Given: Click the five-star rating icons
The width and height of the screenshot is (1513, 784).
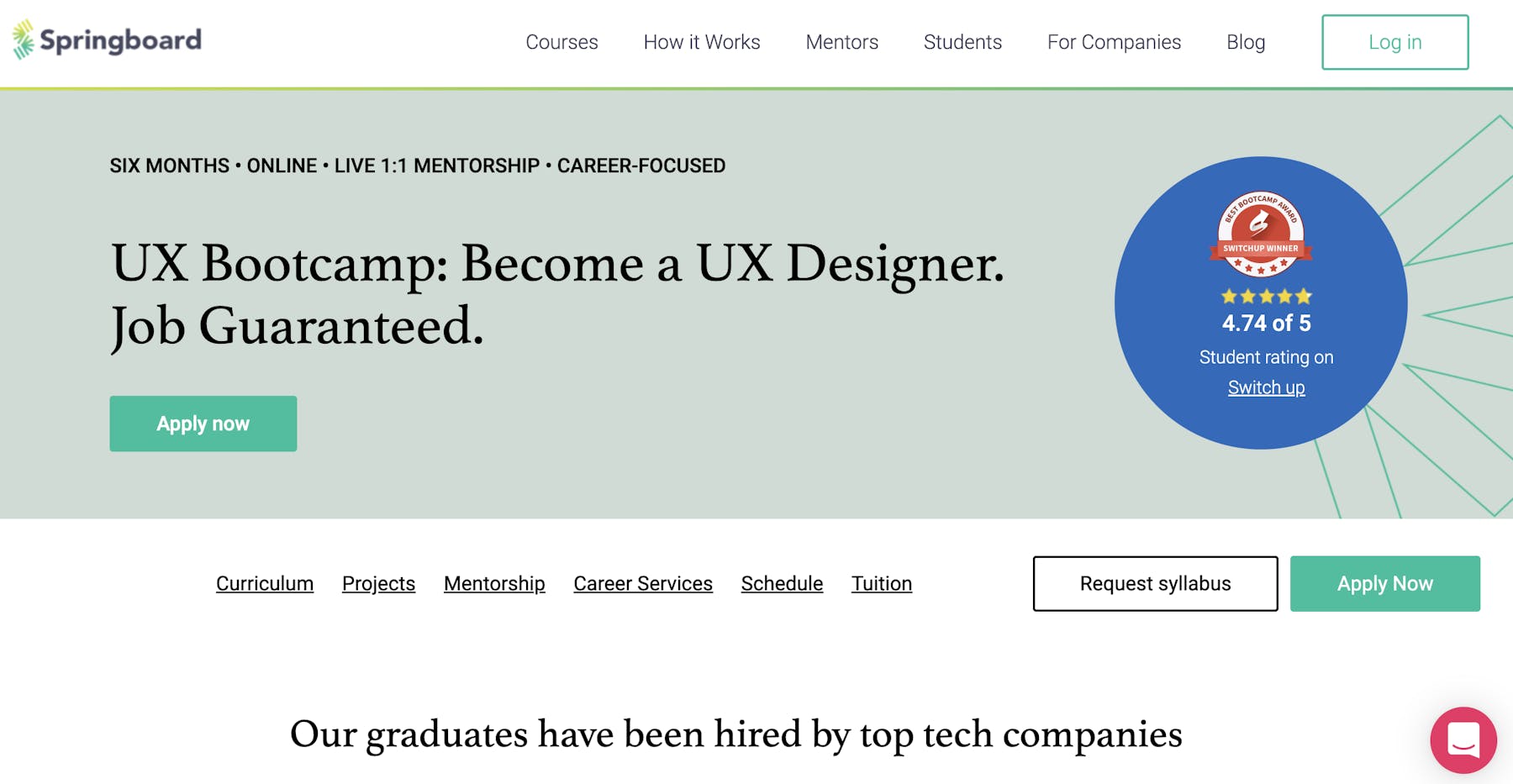Looking at the screenshot, I should (x=1266, y=296).
